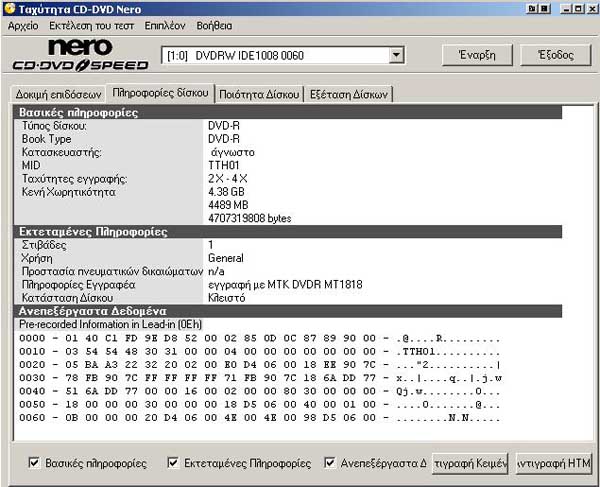Viewport: 600px width, 487px height.
Task: Open the Ποιότητα Δίσκου tab
Action: click(259, 94)
